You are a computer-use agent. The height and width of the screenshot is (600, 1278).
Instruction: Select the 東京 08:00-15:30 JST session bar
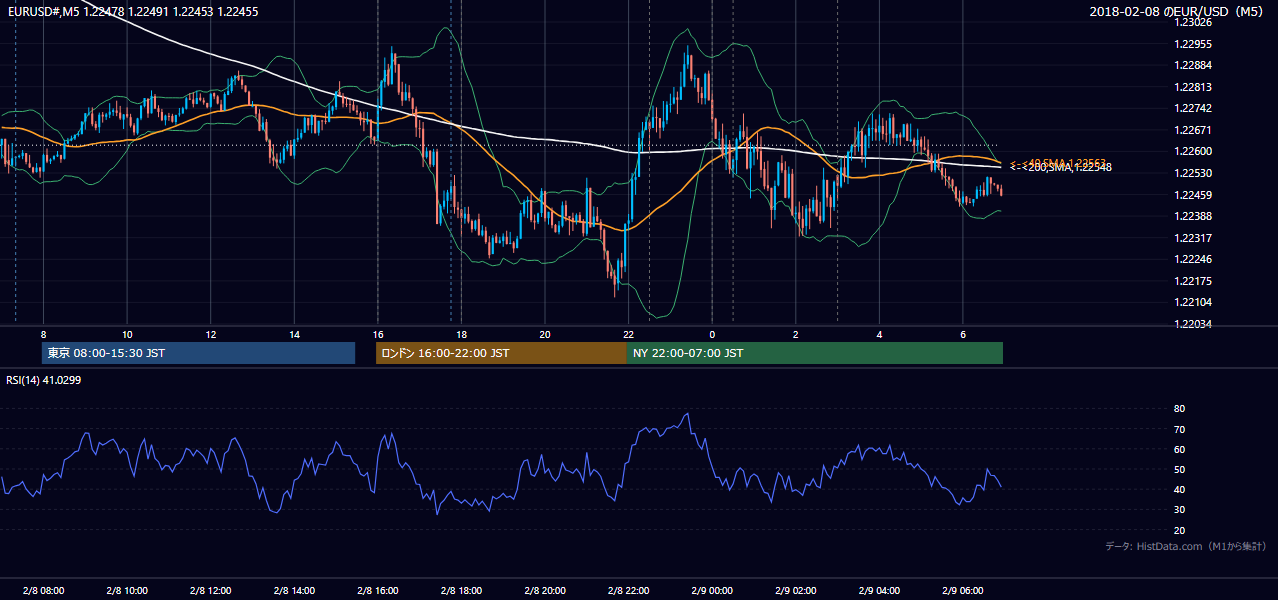[x=198, y=353]
